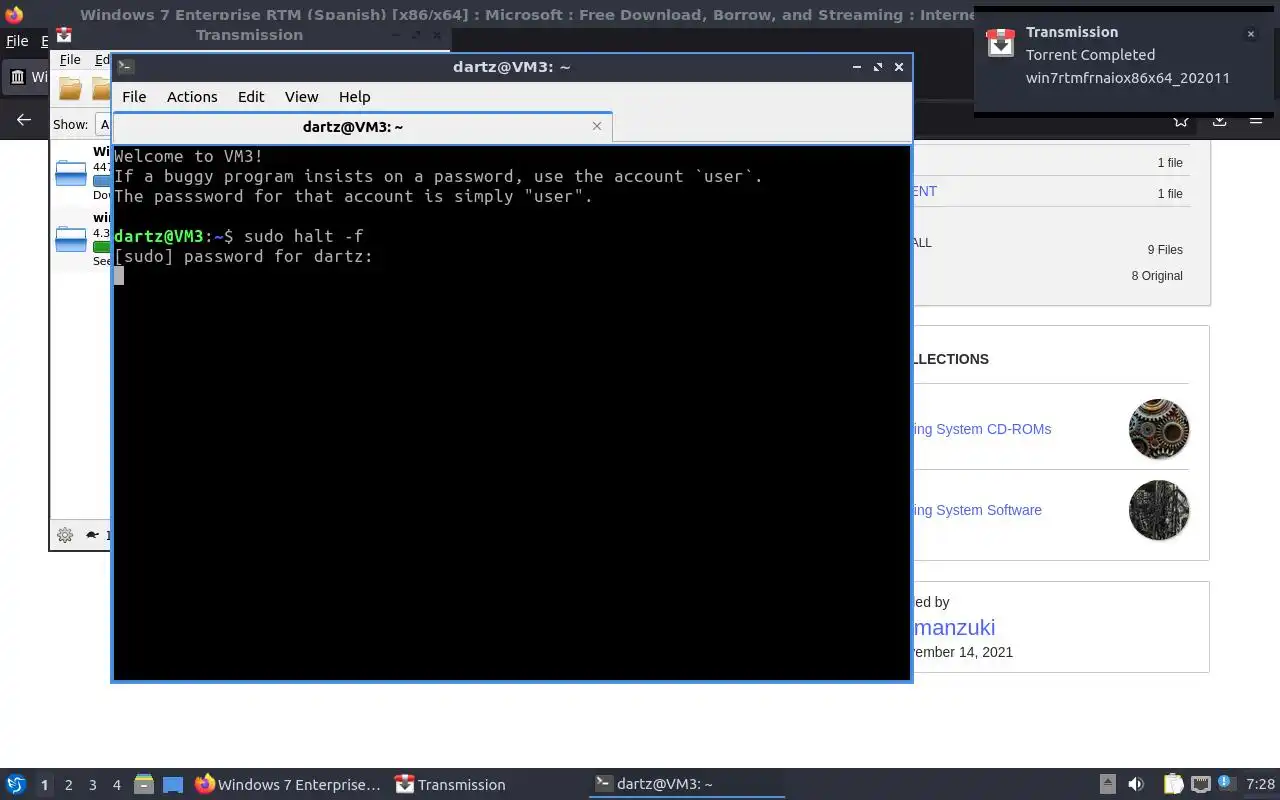Click the Transmission app icon in its title bar
Viewport: 1280px width, 800px height.
(x=64, y=35)
